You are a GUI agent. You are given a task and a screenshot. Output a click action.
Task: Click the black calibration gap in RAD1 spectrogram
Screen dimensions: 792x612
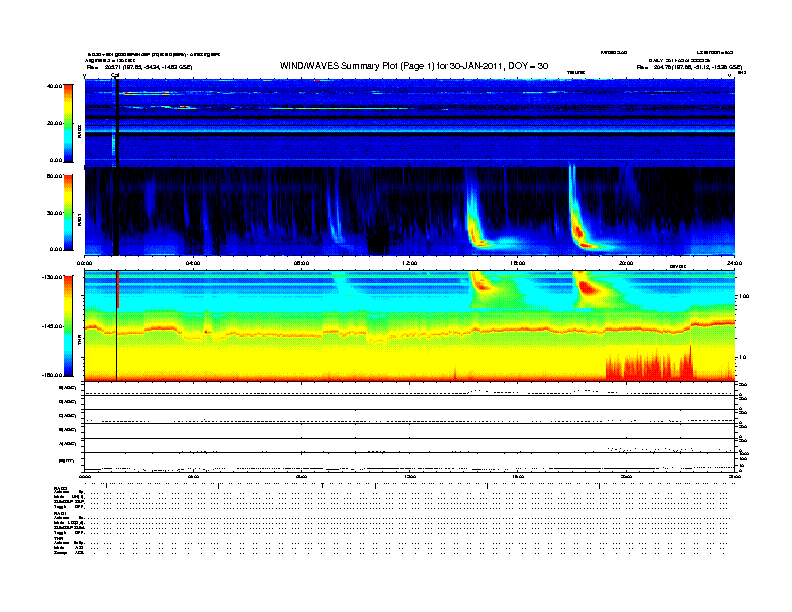[116, 211]
